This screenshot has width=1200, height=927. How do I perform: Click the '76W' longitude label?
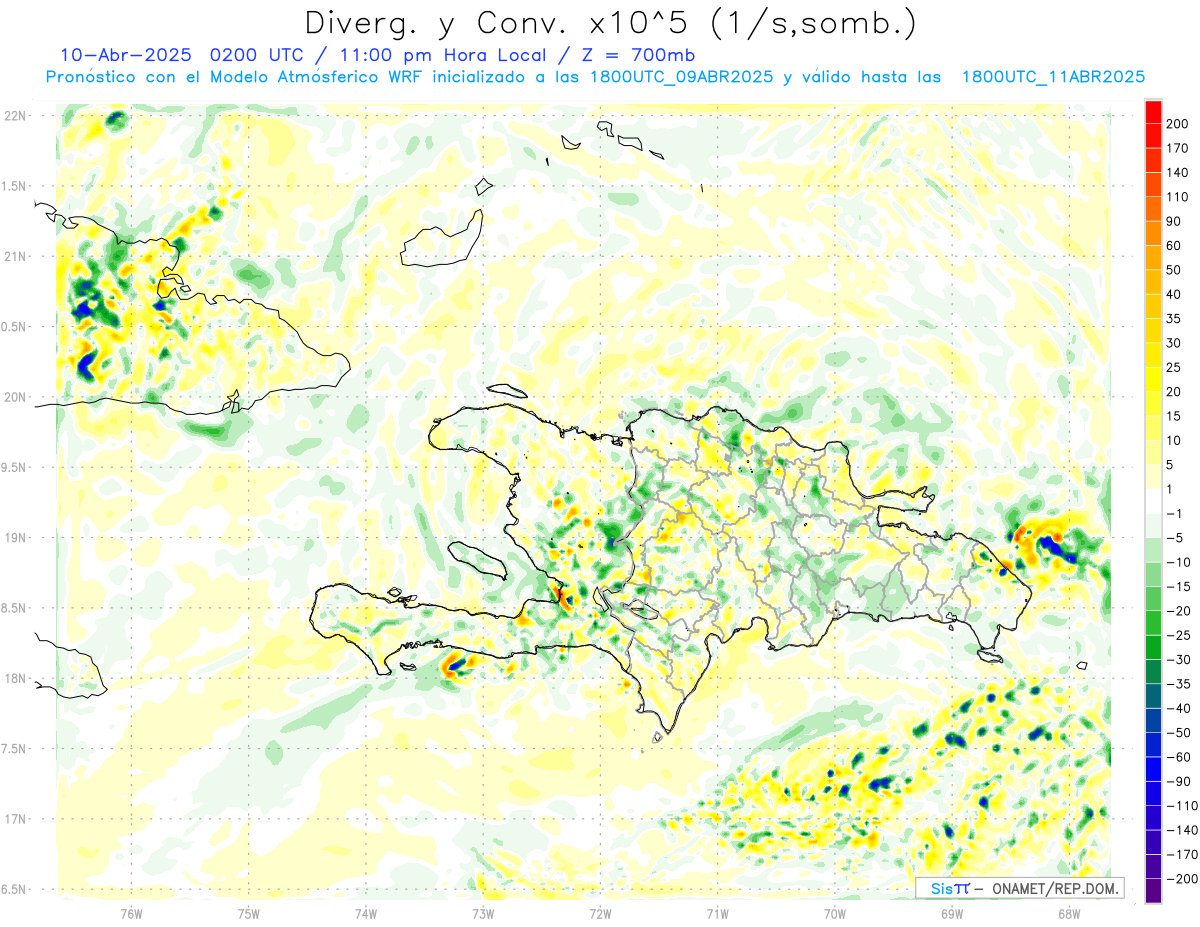(x=131, y=912)
